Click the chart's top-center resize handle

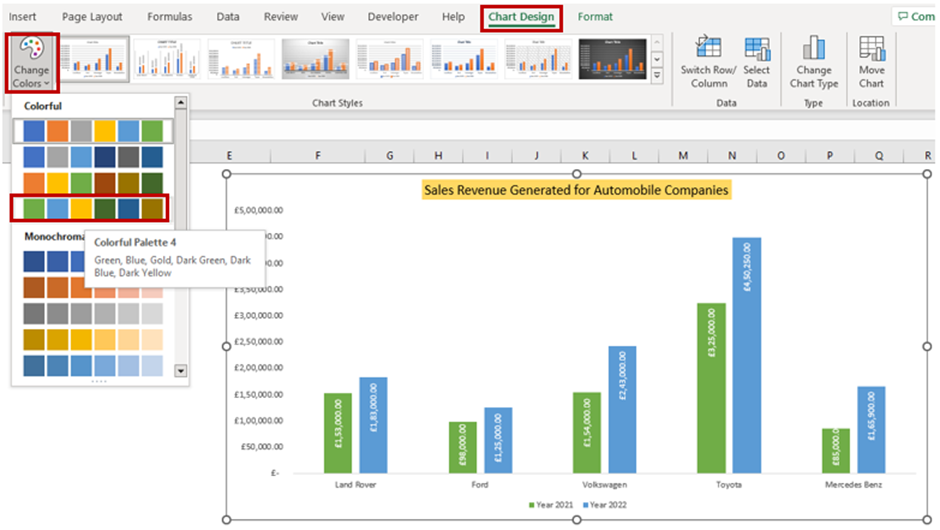pos(577,174)
